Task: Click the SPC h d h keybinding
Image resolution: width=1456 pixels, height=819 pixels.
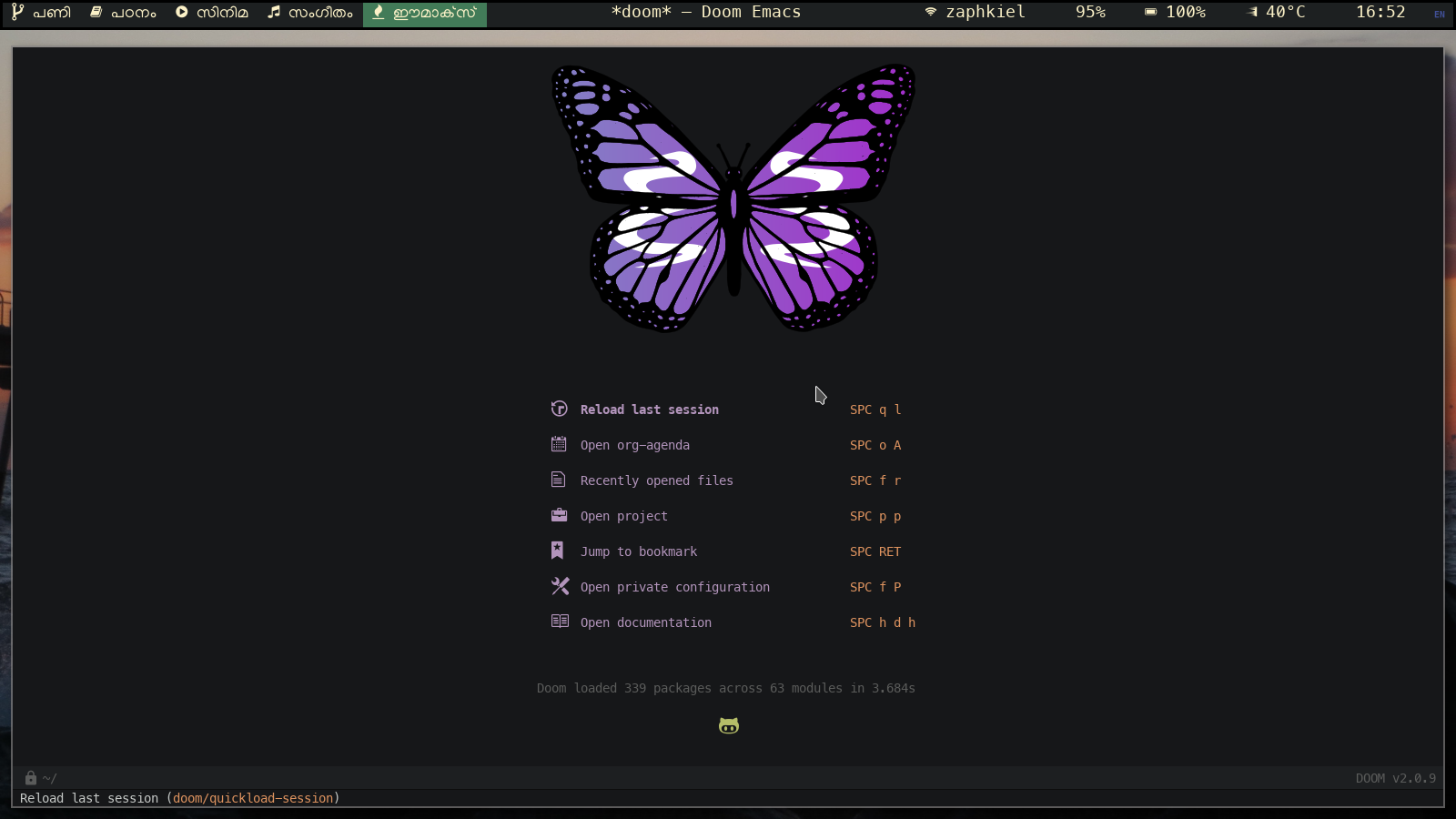Action: pyautogui.click(x=883, y=622)
